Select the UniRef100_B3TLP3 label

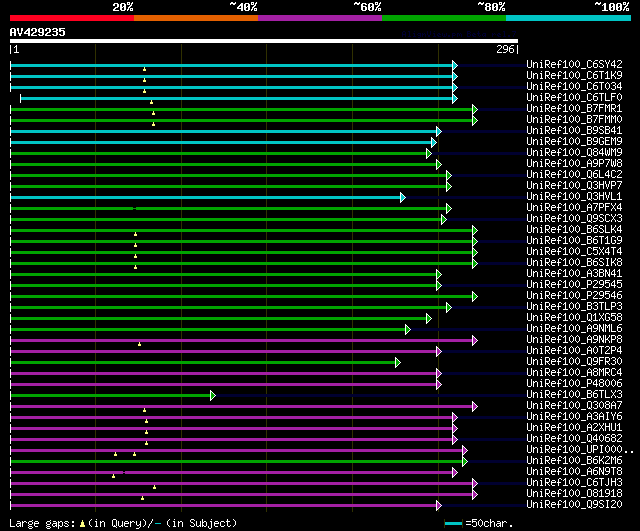coord(574,307)
